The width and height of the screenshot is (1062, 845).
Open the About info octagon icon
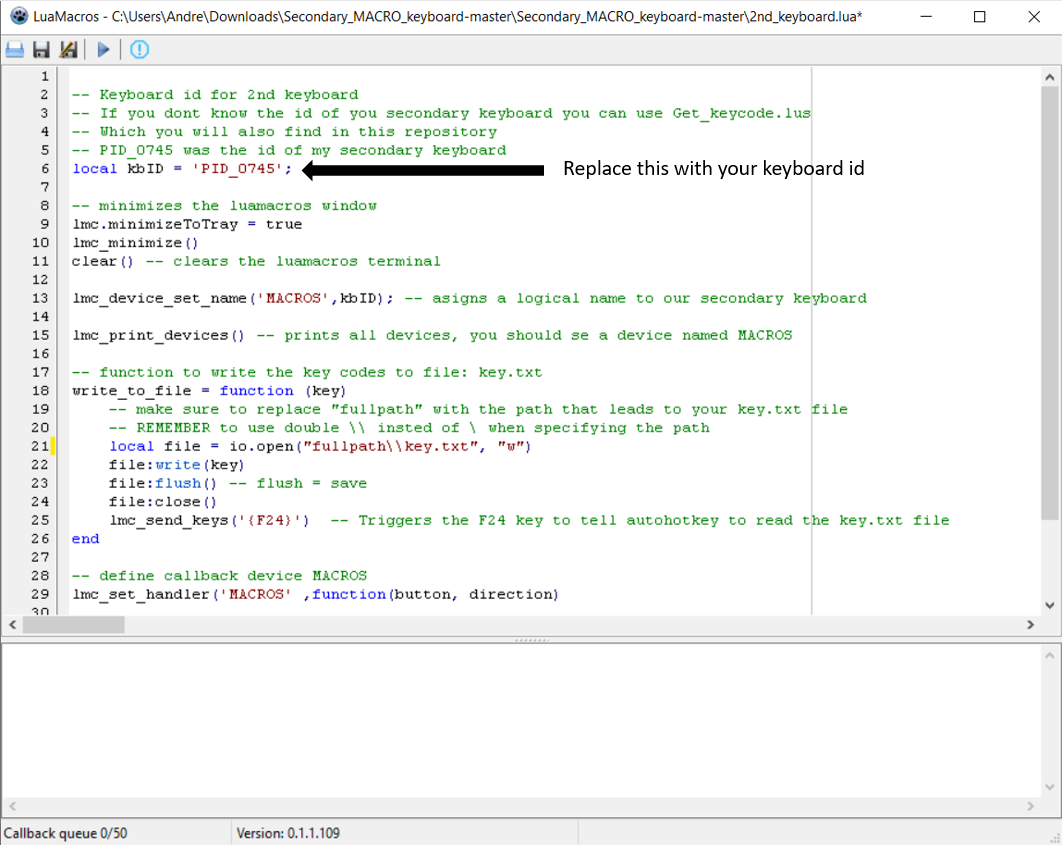click(x=140, y=49)
